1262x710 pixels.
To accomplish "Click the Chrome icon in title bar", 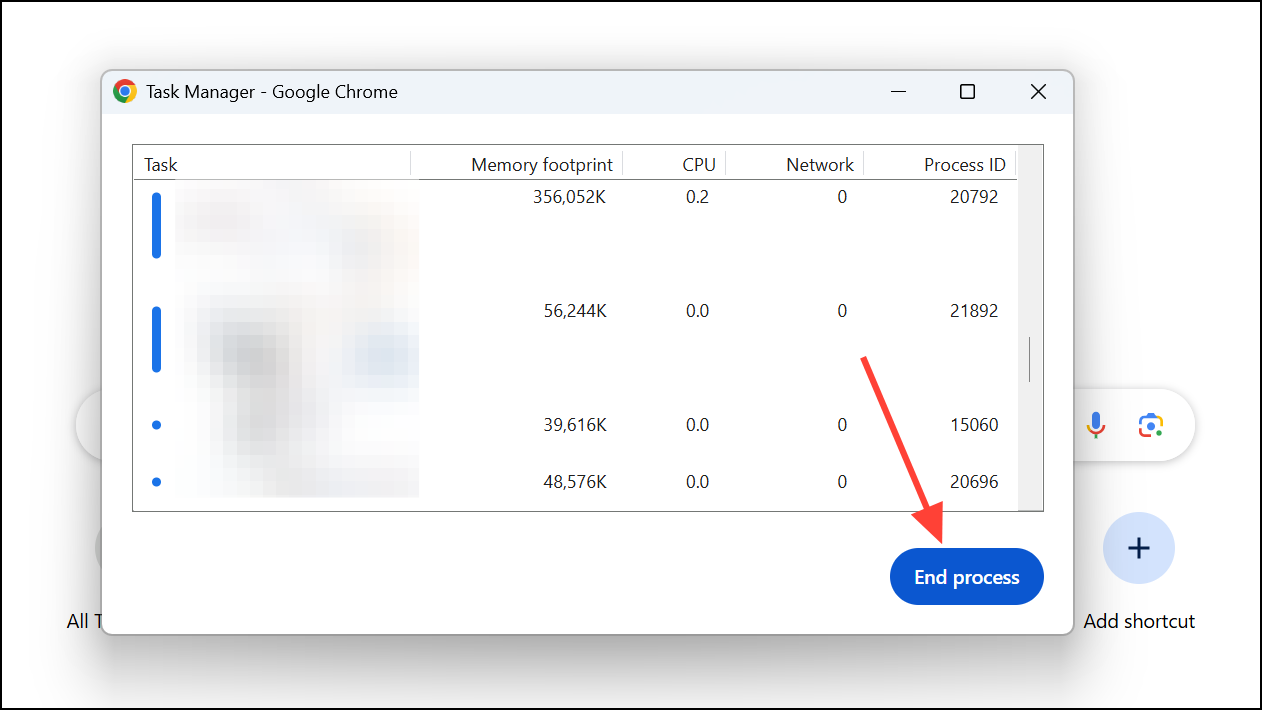I will 125,92.
